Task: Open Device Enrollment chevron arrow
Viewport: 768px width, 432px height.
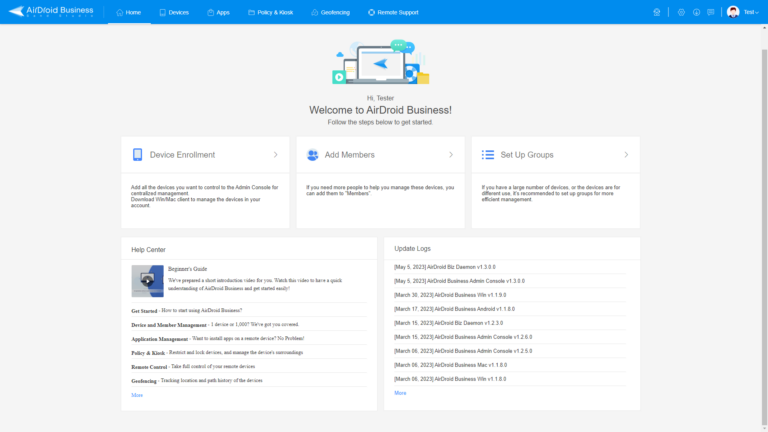Action: pos(276,155)
